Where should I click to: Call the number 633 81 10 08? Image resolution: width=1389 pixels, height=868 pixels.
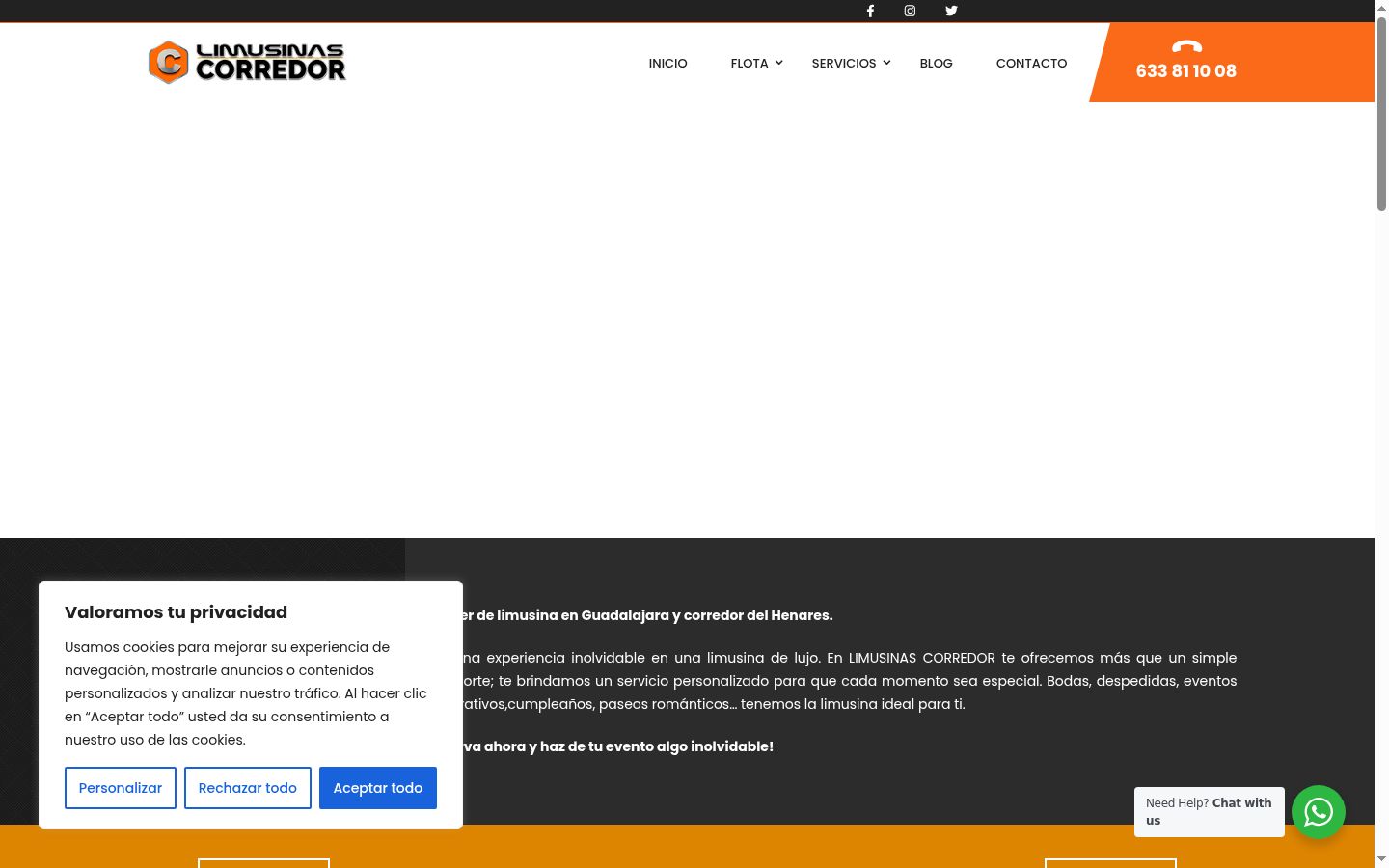coord(1186,71)
